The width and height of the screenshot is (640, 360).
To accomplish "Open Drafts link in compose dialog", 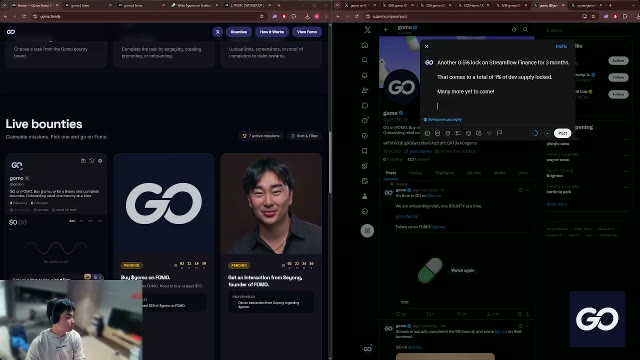I will pyautogui.click(x=561, y=47).
